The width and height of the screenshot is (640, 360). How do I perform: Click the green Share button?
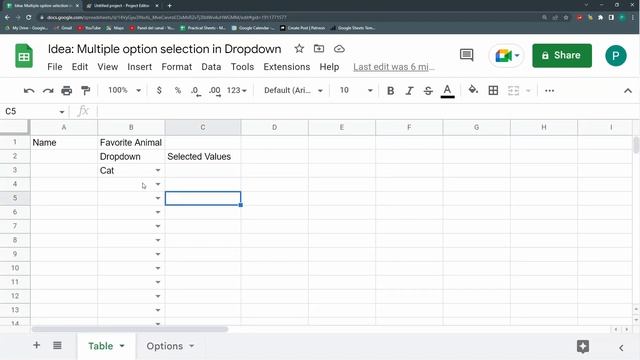tap(562, 55)
